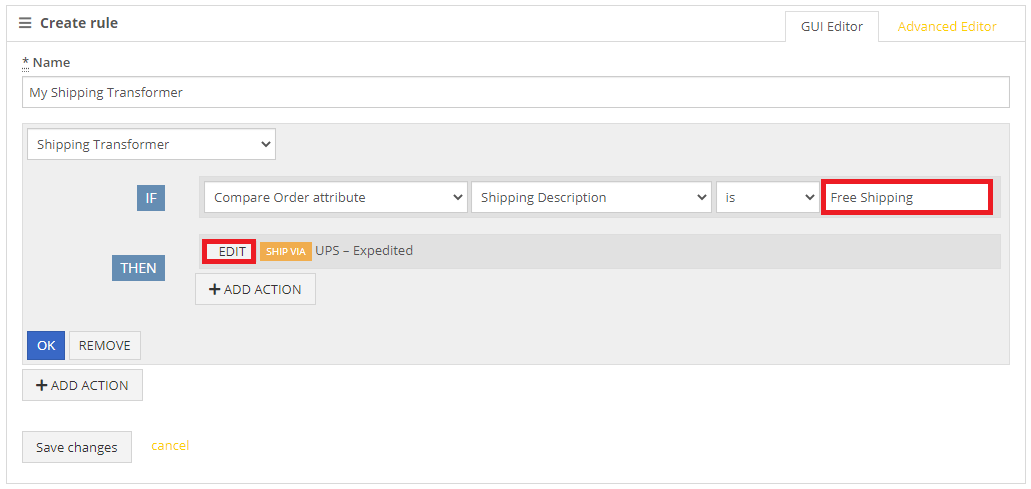Viewport: 1031px width, 489px height.
Task: Click the orange SHIP VIA badge
Action: point(285,252)
